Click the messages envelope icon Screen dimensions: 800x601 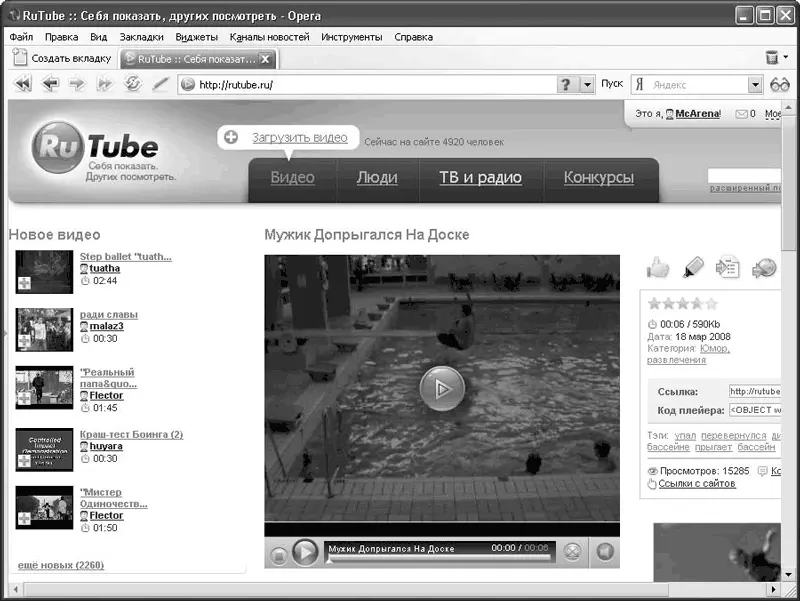741,114
